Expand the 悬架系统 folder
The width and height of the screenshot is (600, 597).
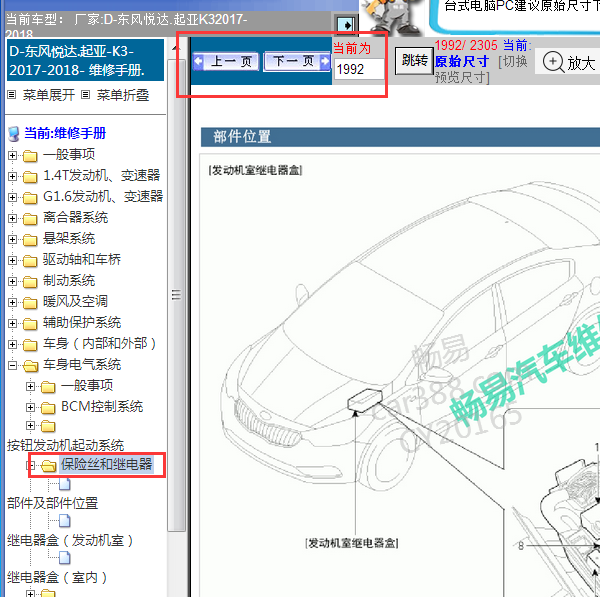click(12, 240)
